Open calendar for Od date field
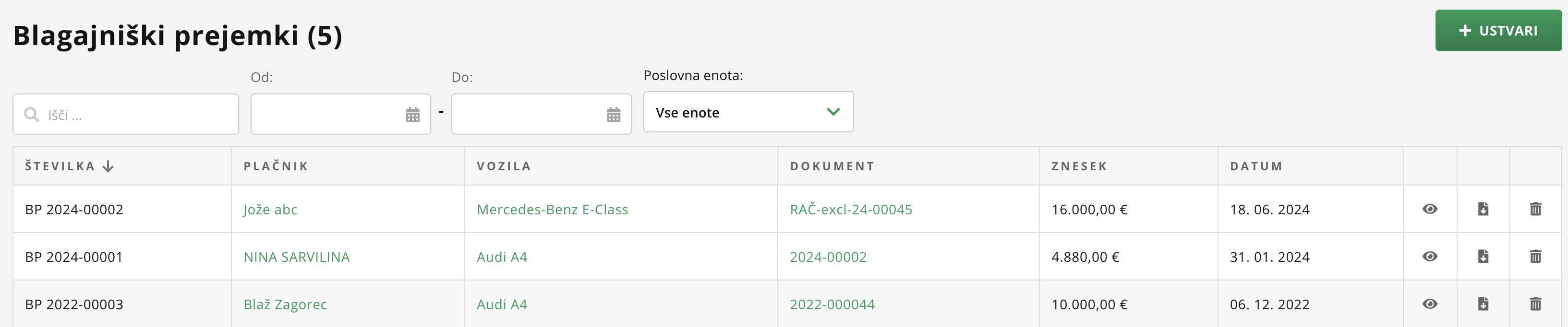Viewport: 1568px width, 327px height. [413, 114]
